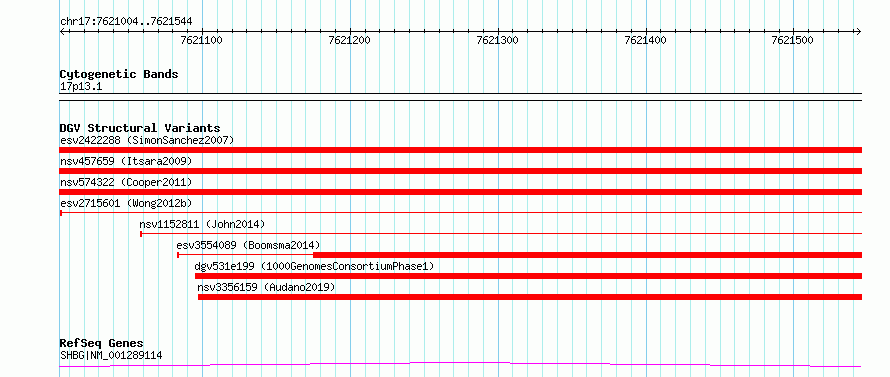The width and height of the screenshot is (890, 377).
Task: Click the left arrow of the ruler
Action: click(62, 31)
